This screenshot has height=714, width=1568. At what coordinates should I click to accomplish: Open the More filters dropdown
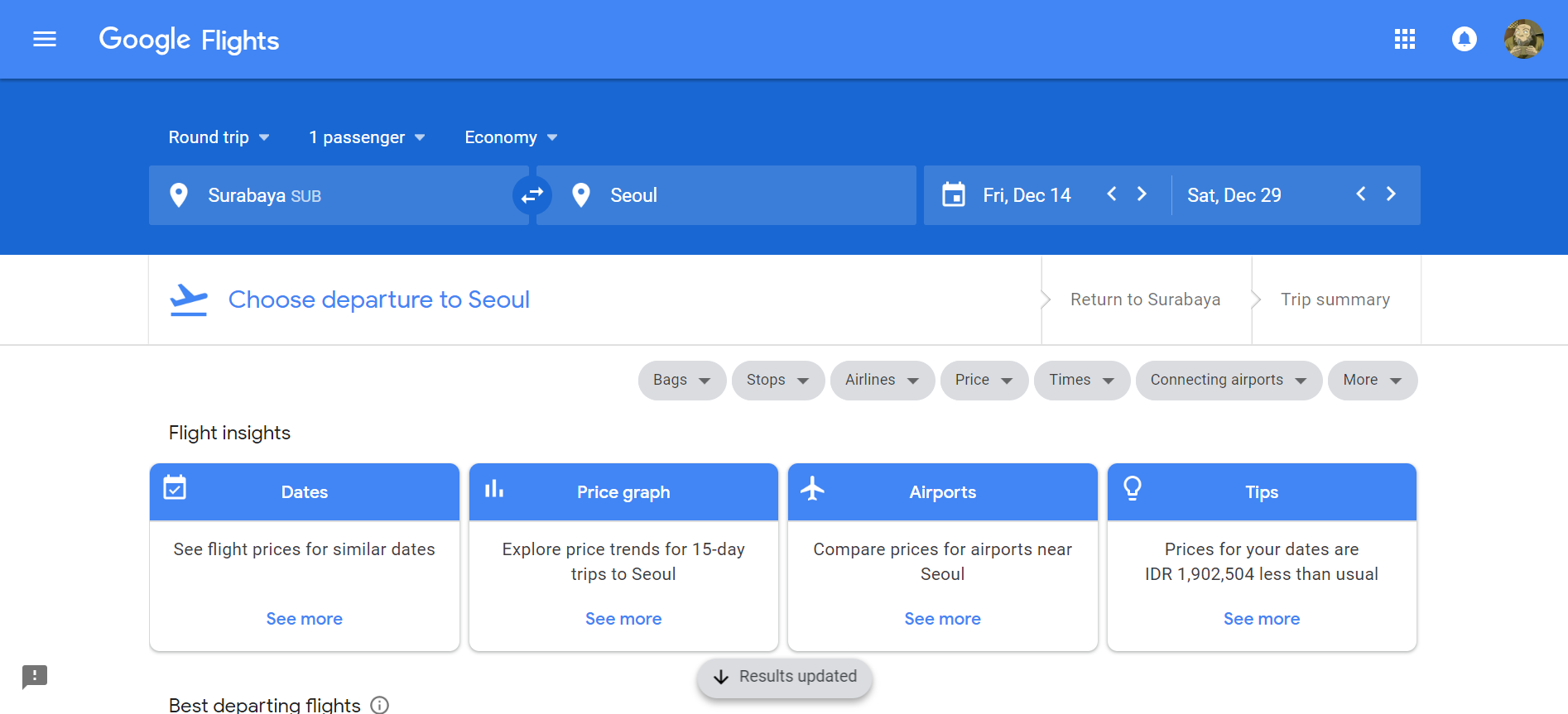(x=1373, y=381)
